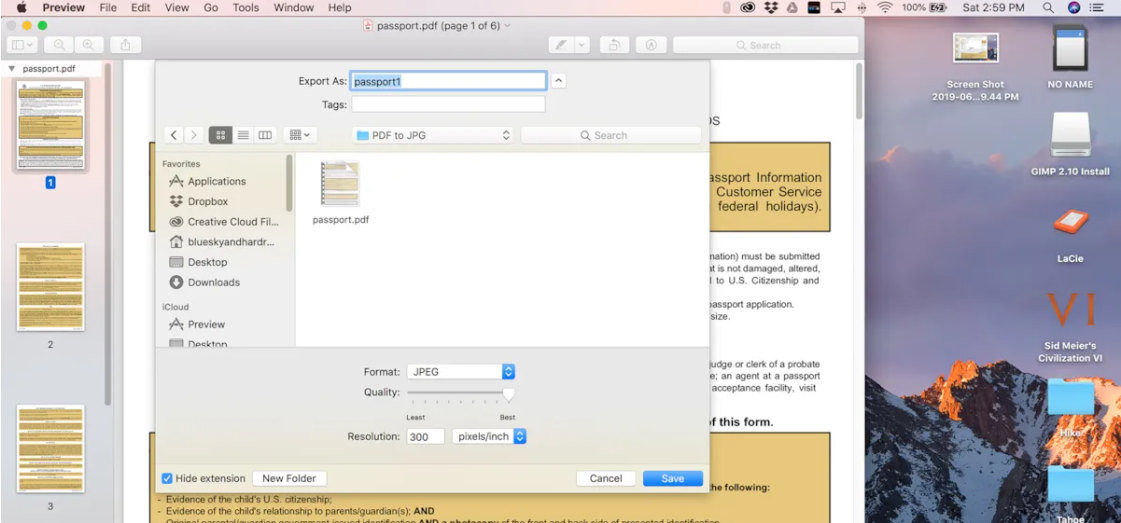Go forward with the right chevron button
Viewport: 1121px width, 523px height.
(194, 135)
